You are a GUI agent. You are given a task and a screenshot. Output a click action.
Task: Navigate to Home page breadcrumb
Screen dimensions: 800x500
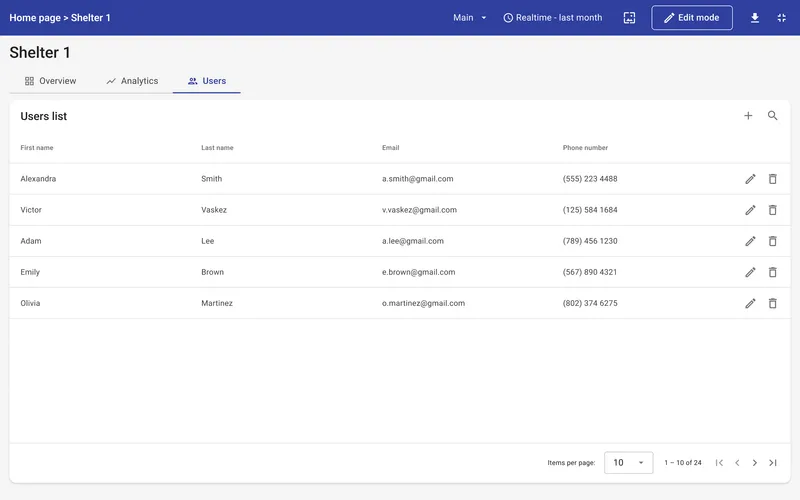(x=35, y=18)
